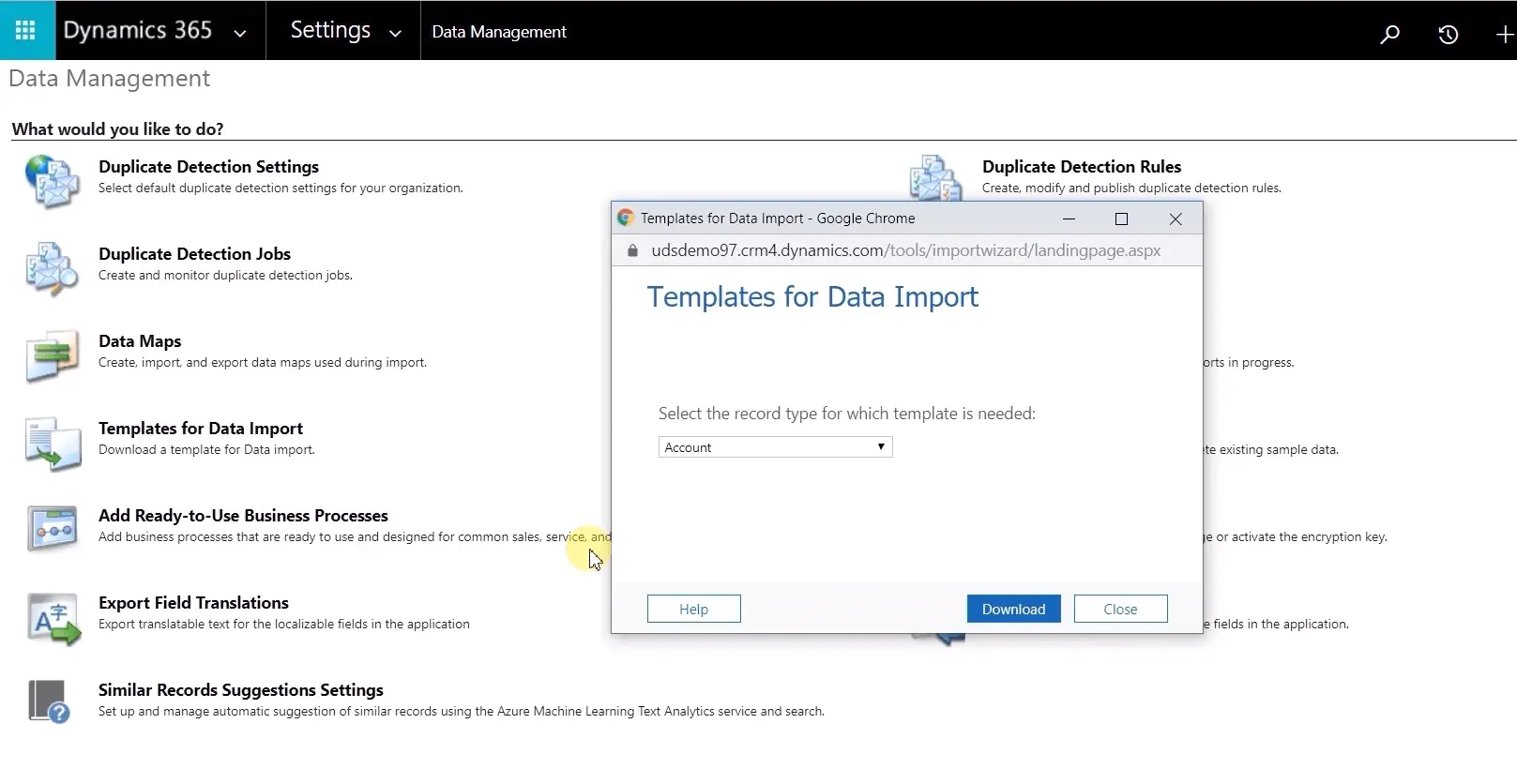Click 'Download a template for Data import.' description
This screenshot has width=1517, height=784.
tap(206, 450)
